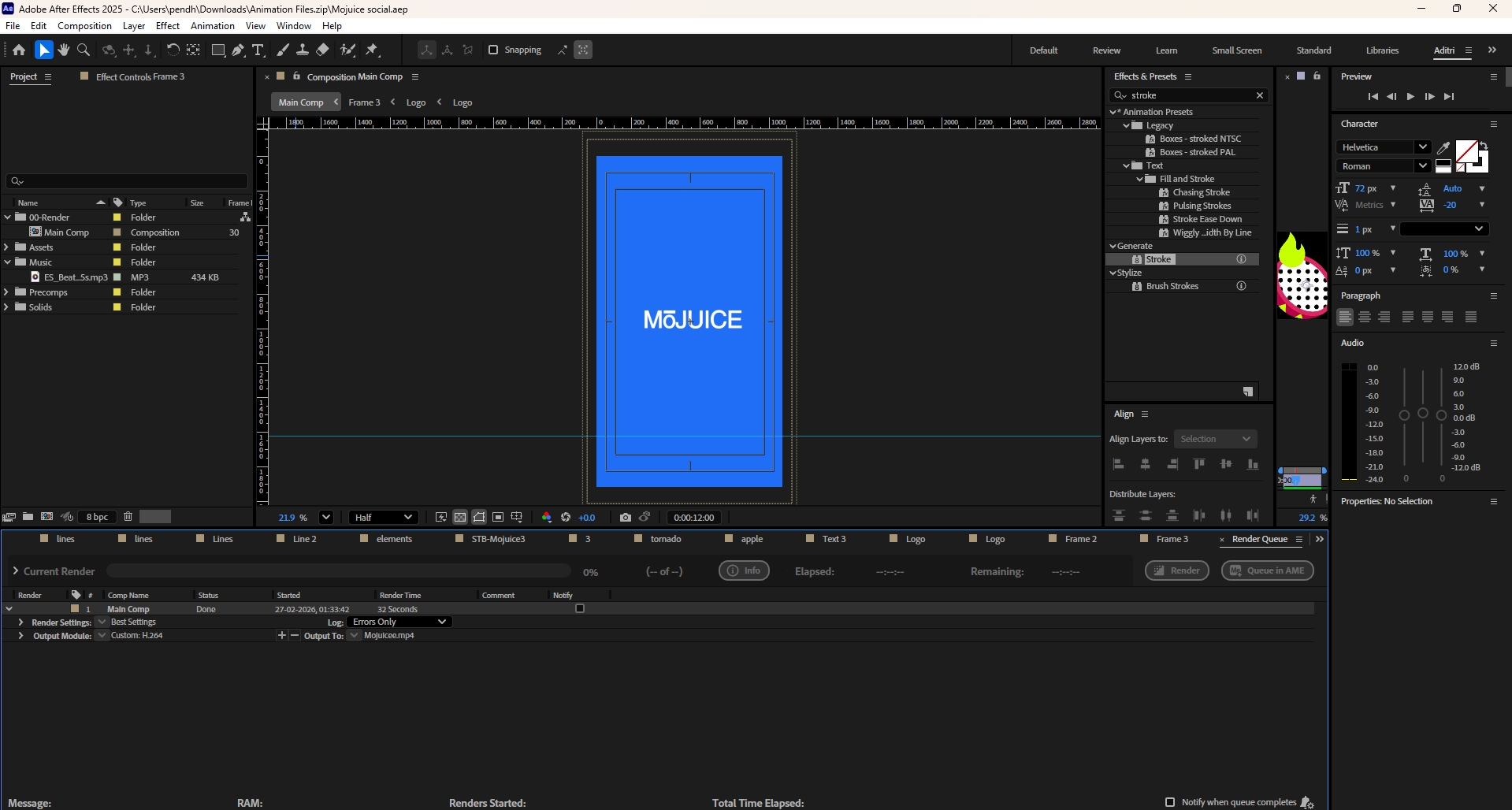This screenshot has height=810, width=1512.
Task: Open the resolution dropdown showing Half
Action: (384, 518)
